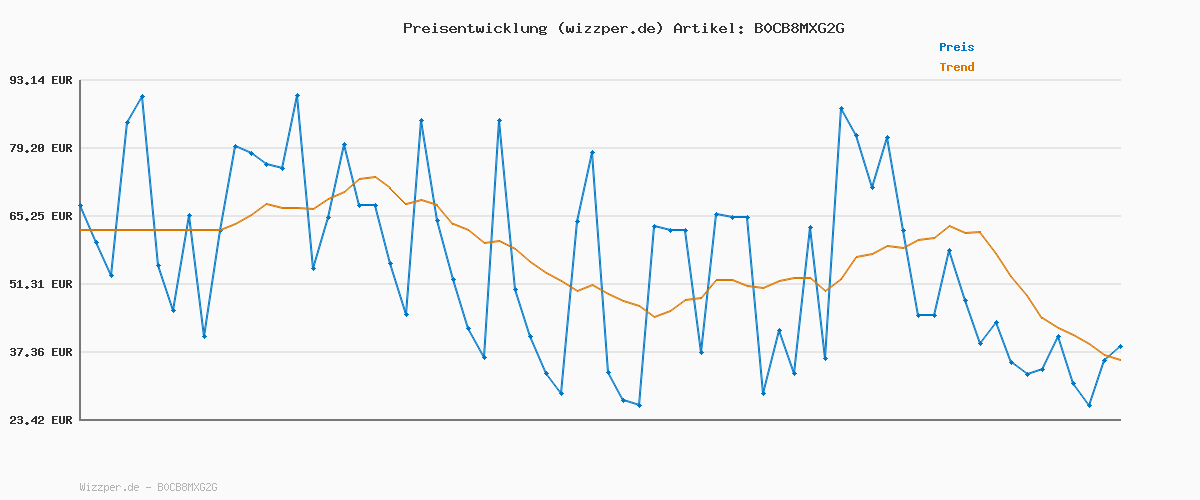The height and width of the screenshot is (500, 1200).
Task: Open the Wizzper.de footer watermark text
Action: (148, 487)
